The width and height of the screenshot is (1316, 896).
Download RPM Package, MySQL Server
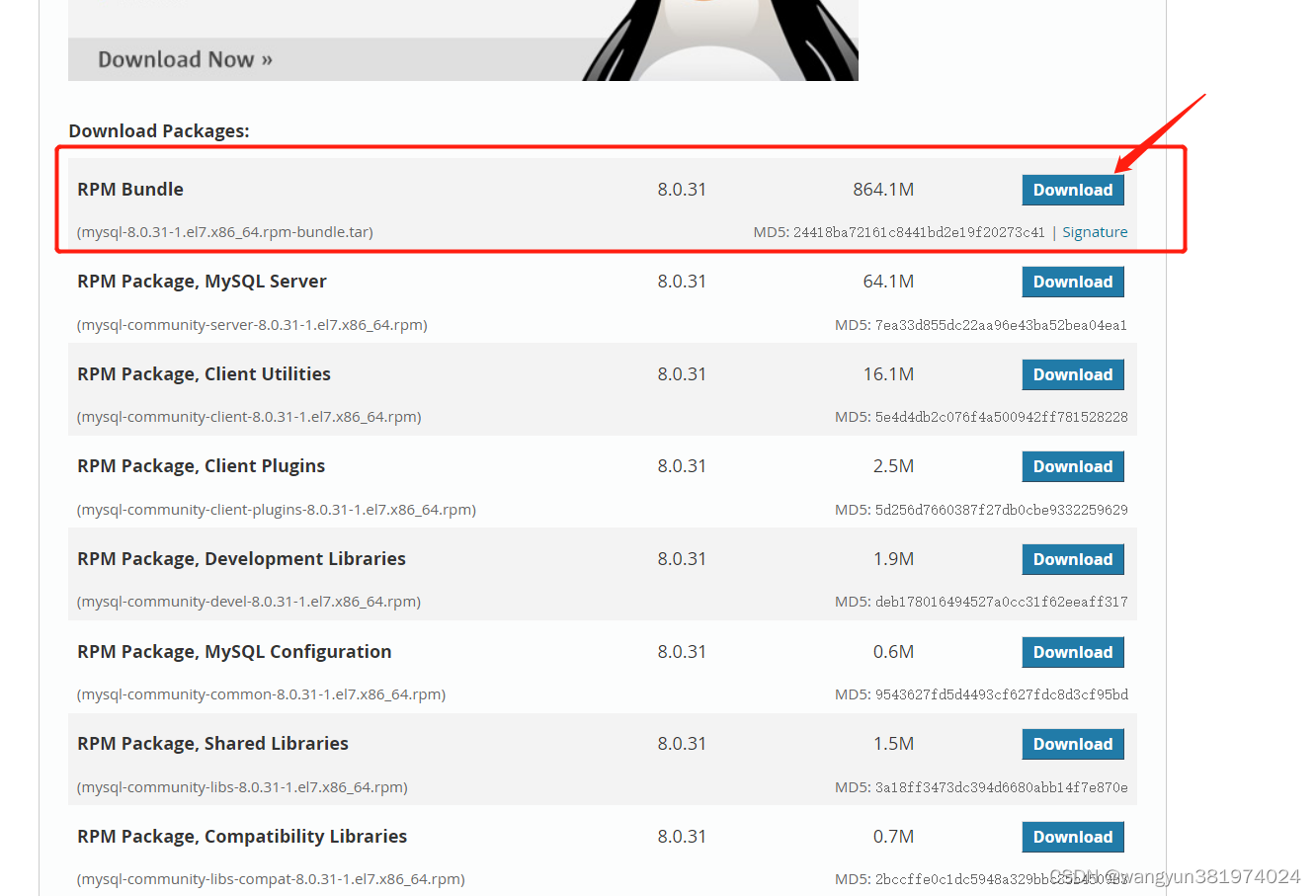pyautogui.click(x=1073, y=282)
